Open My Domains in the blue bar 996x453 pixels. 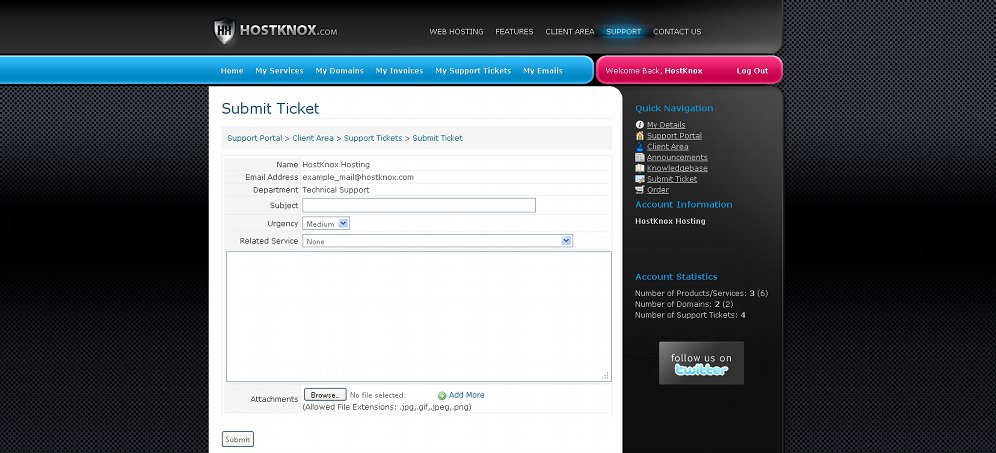(339, 71)
